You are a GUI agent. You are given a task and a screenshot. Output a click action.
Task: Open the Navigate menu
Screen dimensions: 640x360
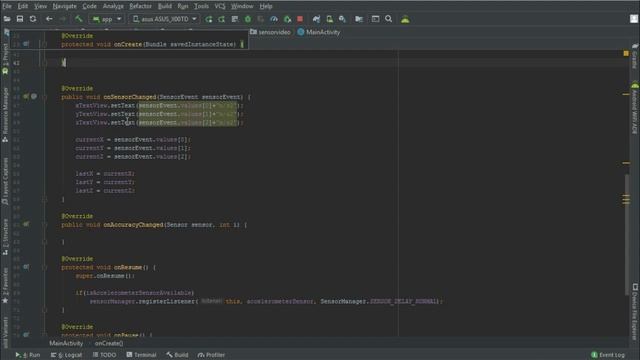point(64,6)
